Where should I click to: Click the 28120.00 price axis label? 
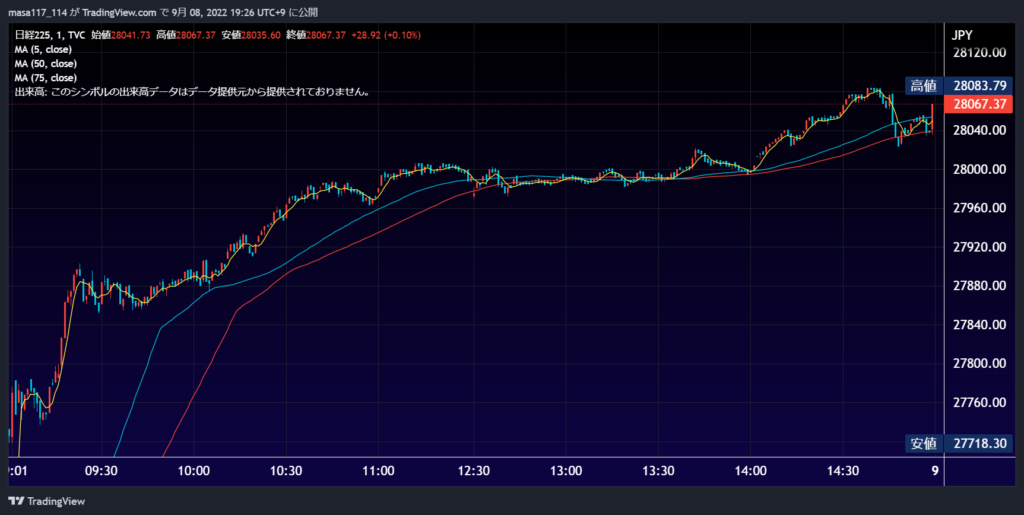click(x=980, y=53)
